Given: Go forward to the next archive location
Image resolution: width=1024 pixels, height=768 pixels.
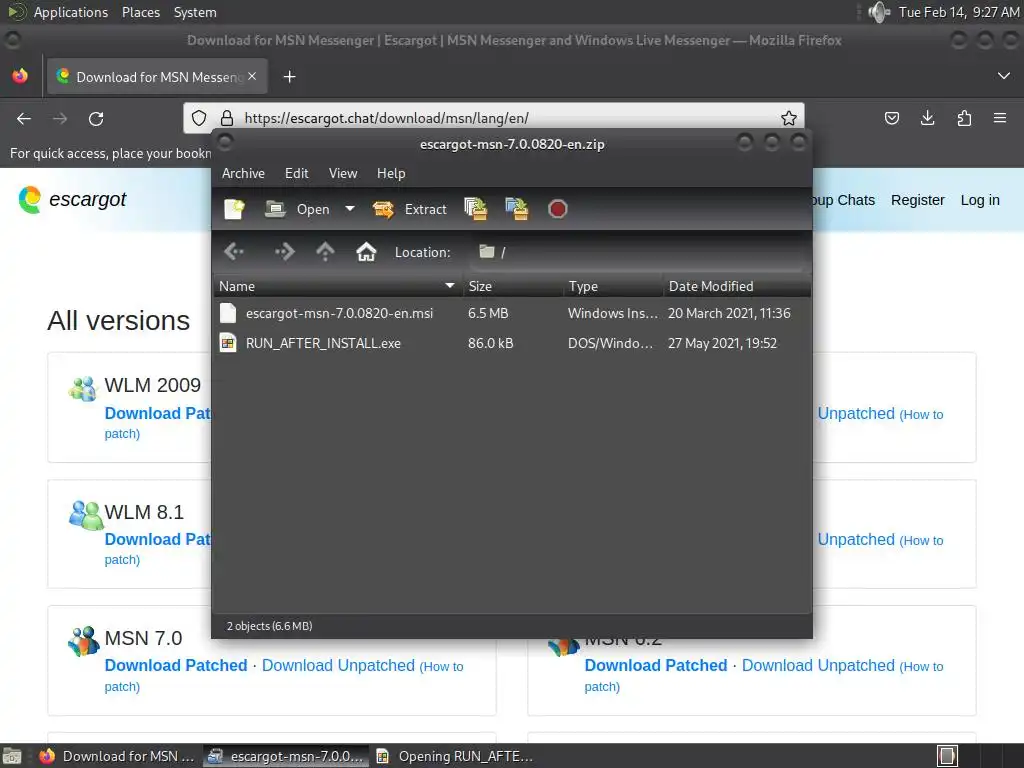Looking at the screenshot, I should tap(285, 251).
